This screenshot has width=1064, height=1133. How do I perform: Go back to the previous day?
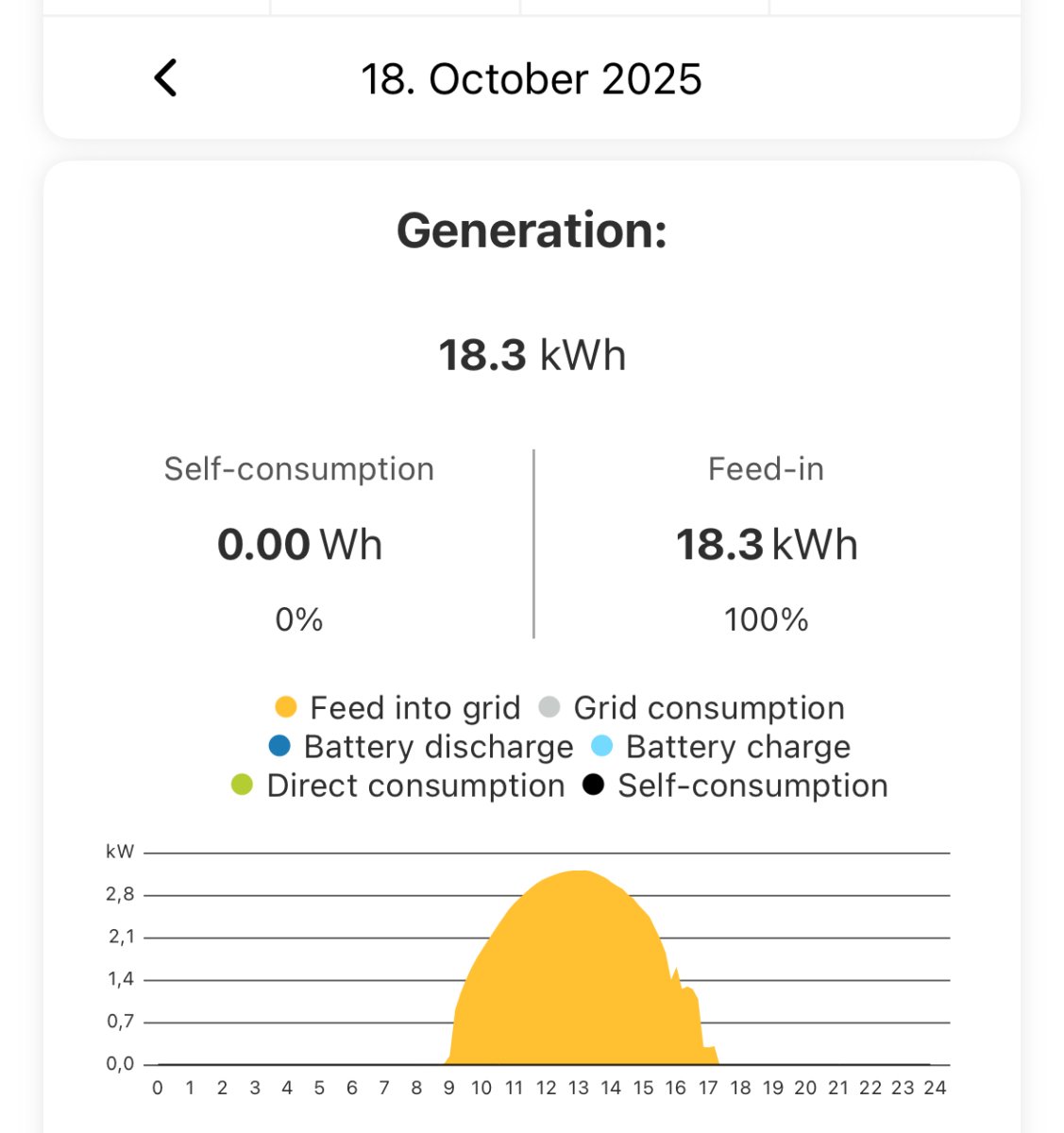166,78
